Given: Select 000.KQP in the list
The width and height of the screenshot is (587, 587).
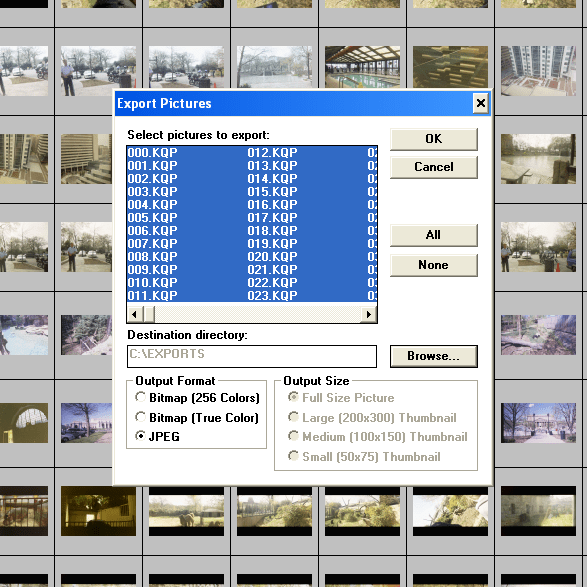Looking at the screenshot, I should tap(152, 153).
